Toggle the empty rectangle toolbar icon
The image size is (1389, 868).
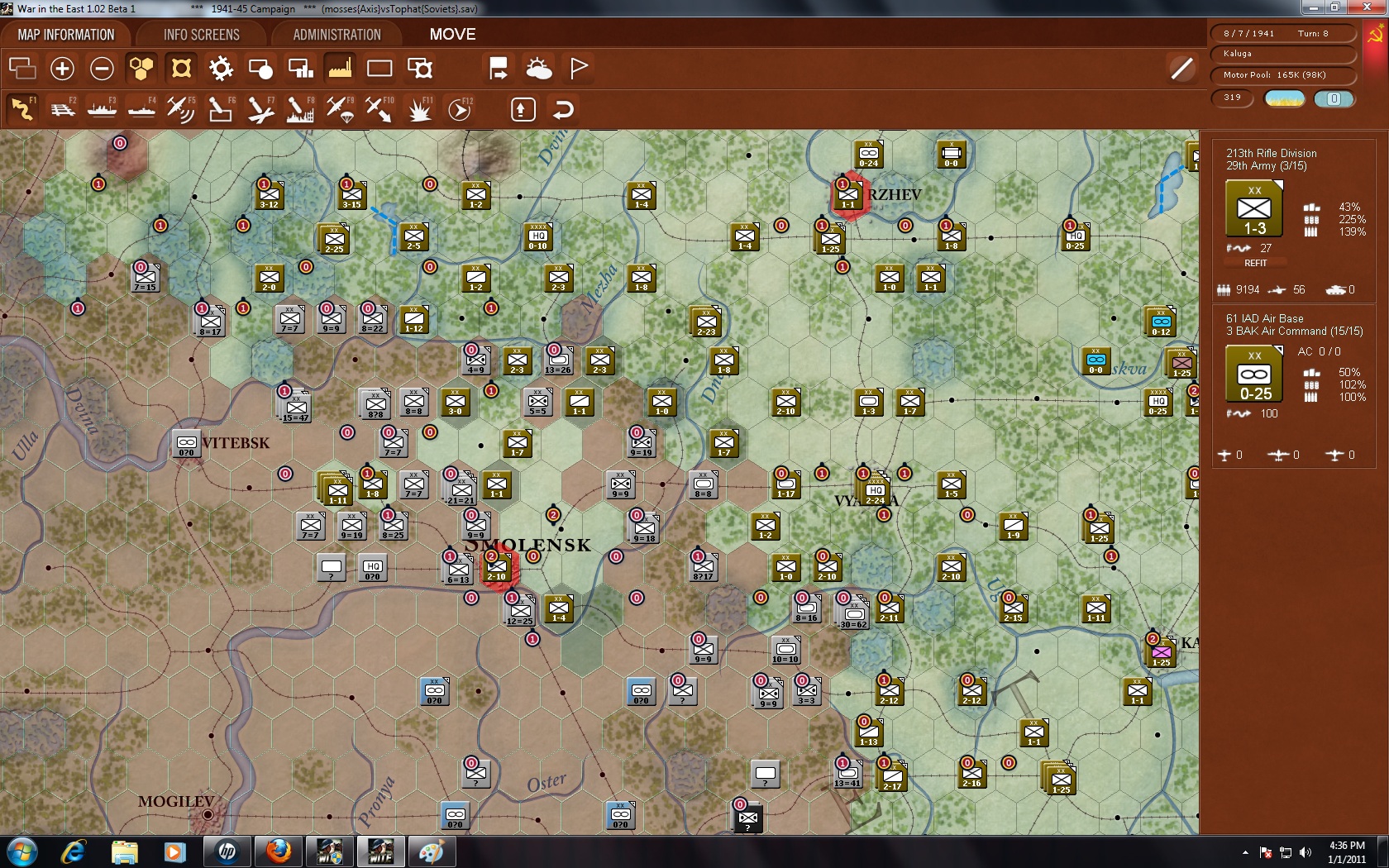pos(379,68)
